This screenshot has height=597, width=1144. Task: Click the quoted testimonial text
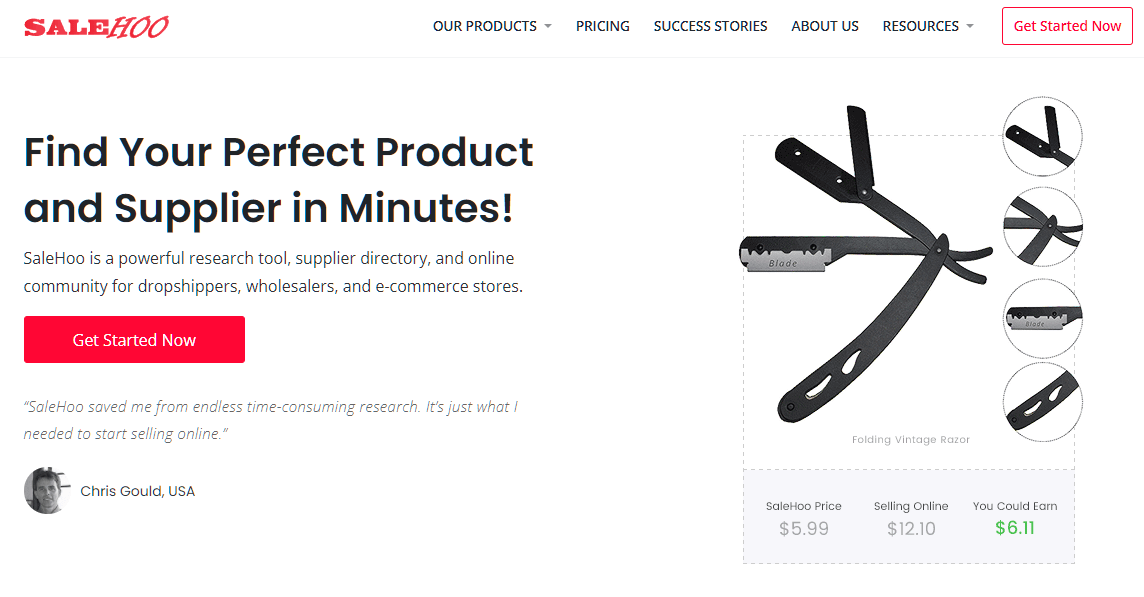tap(270, 419)
